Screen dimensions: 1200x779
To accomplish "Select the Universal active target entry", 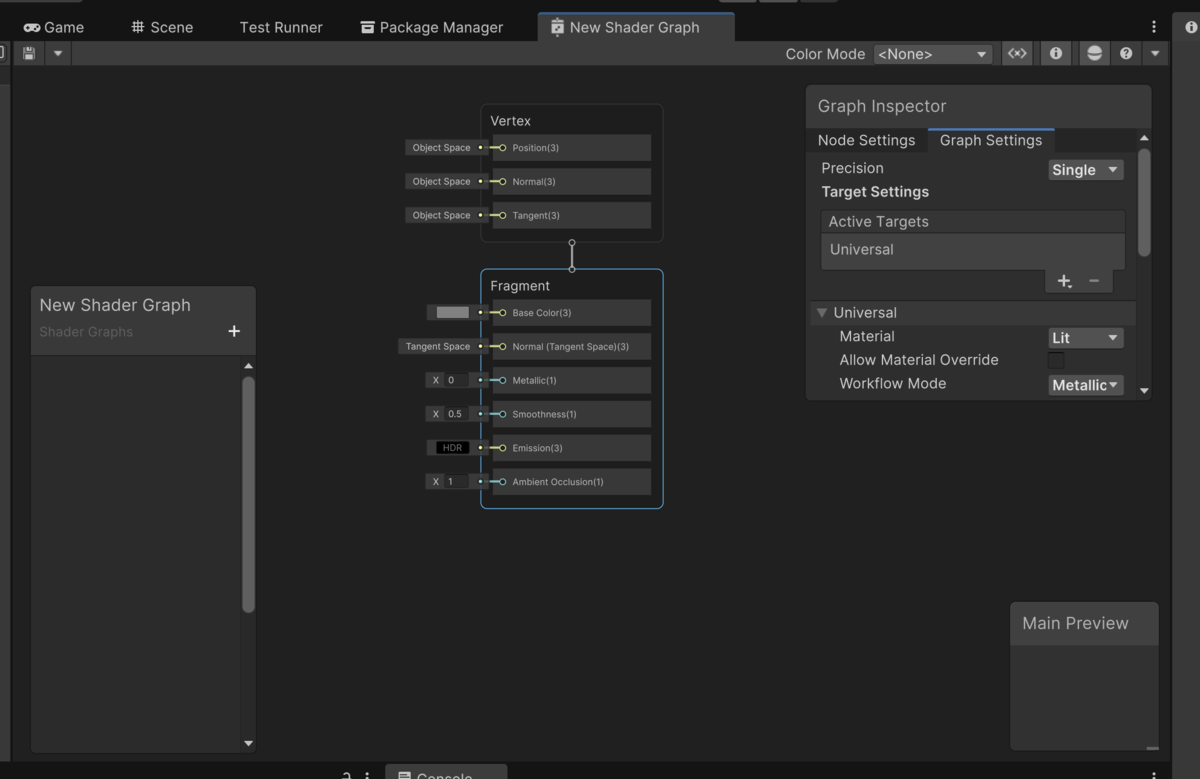I will 973,250.
